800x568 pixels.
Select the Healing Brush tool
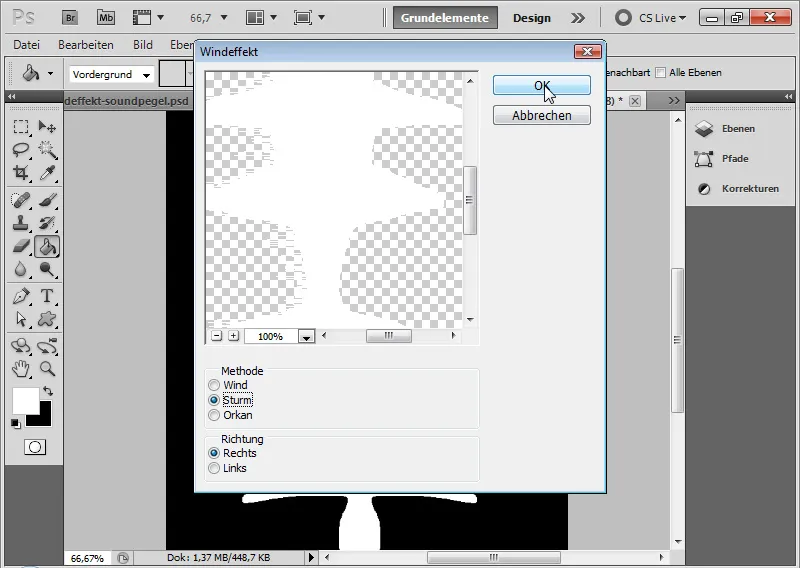click(21, 200)
